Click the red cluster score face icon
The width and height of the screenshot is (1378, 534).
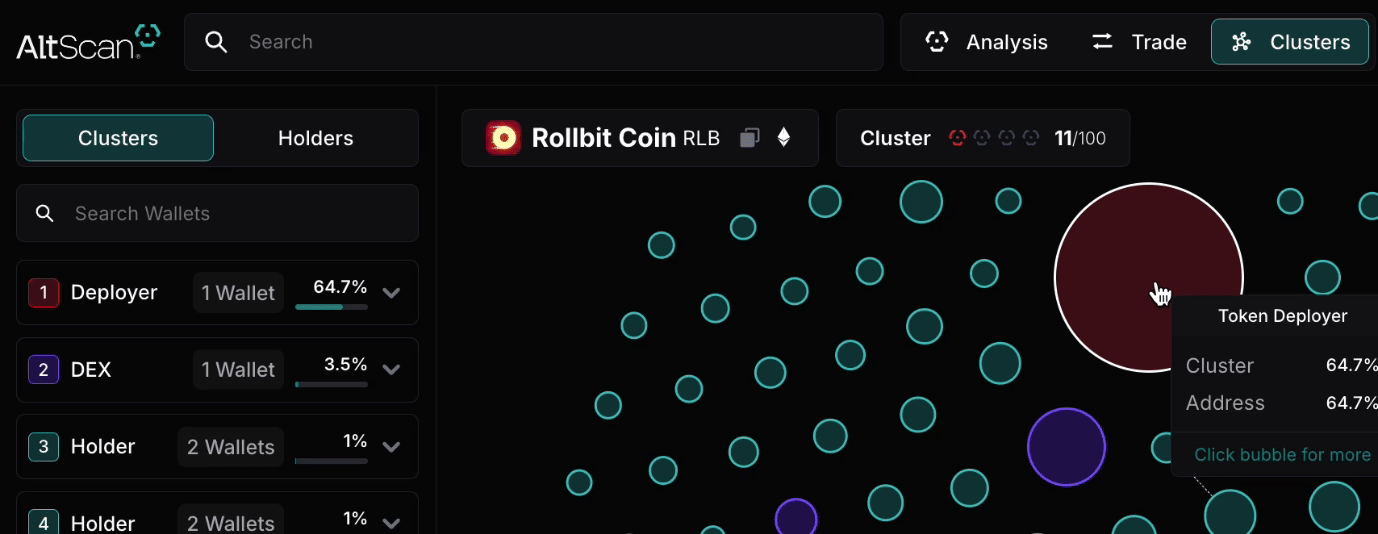click(x=957, y=138)
